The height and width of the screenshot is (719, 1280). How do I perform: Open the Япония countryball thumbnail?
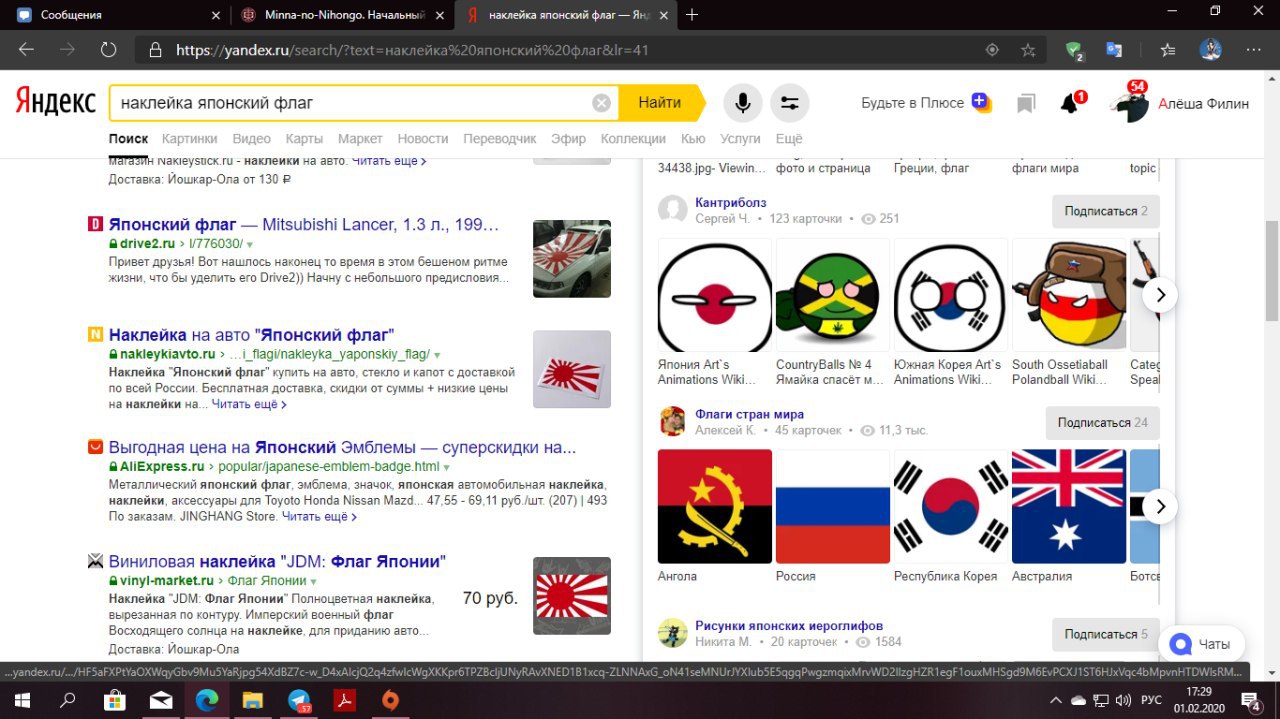[x=715, y=295]
